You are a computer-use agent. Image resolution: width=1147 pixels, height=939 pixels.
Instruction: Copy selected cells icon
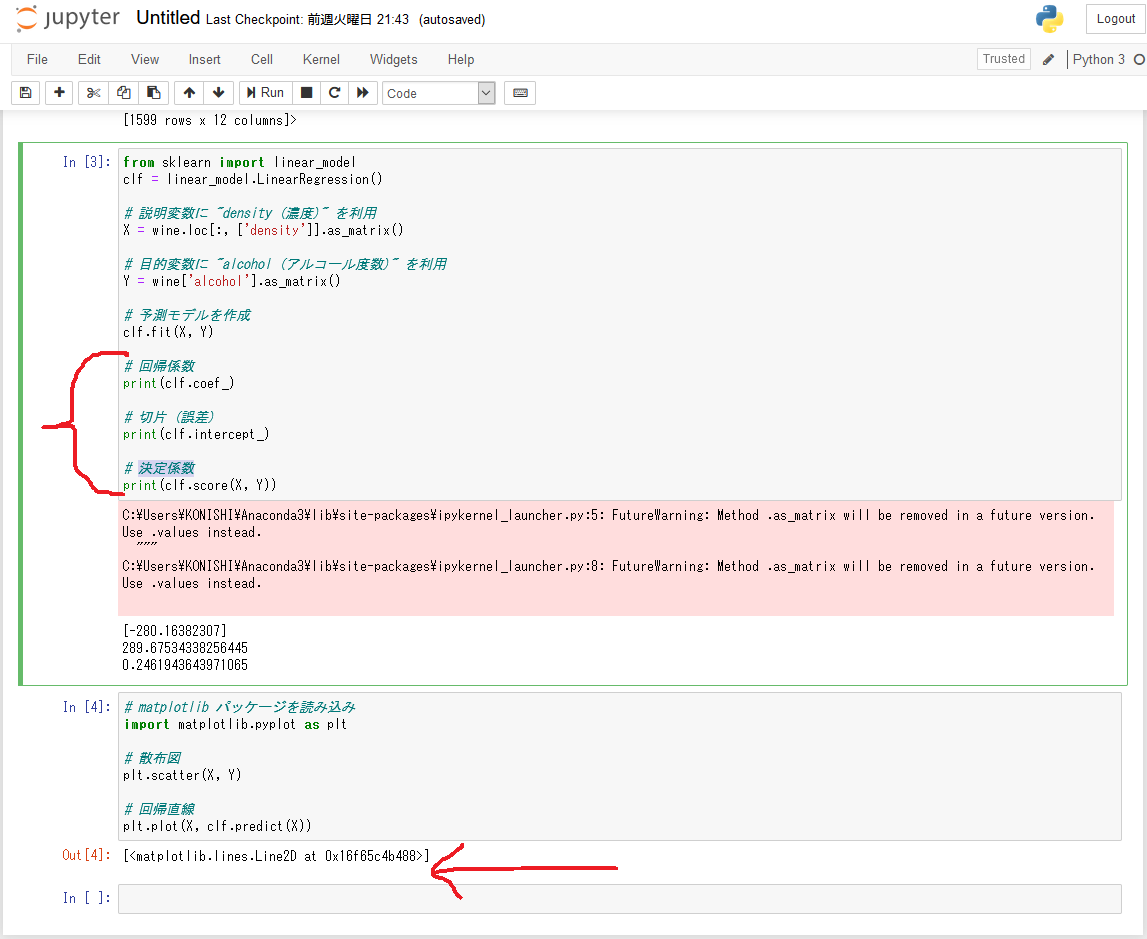124,93
